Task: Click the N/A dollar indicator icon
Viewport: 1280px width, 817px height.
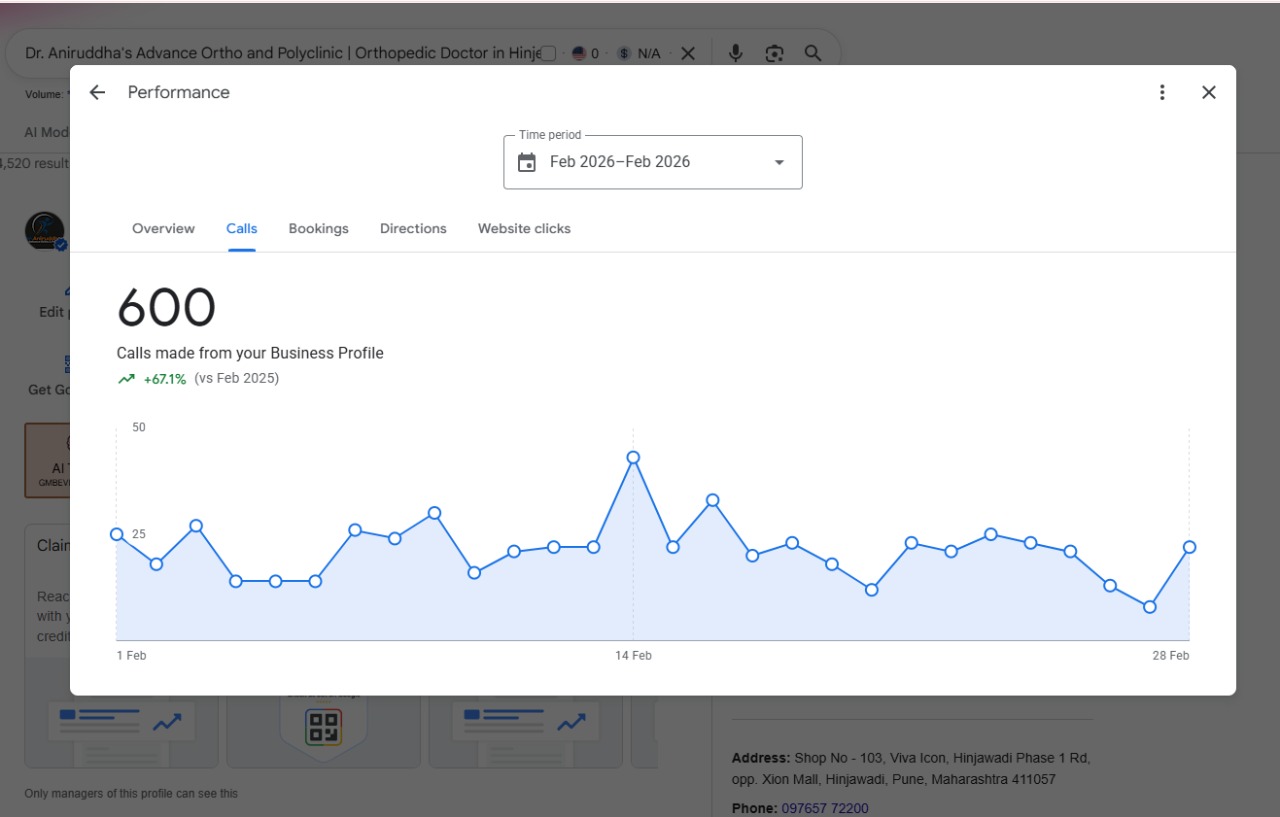Action: [624, 54]
